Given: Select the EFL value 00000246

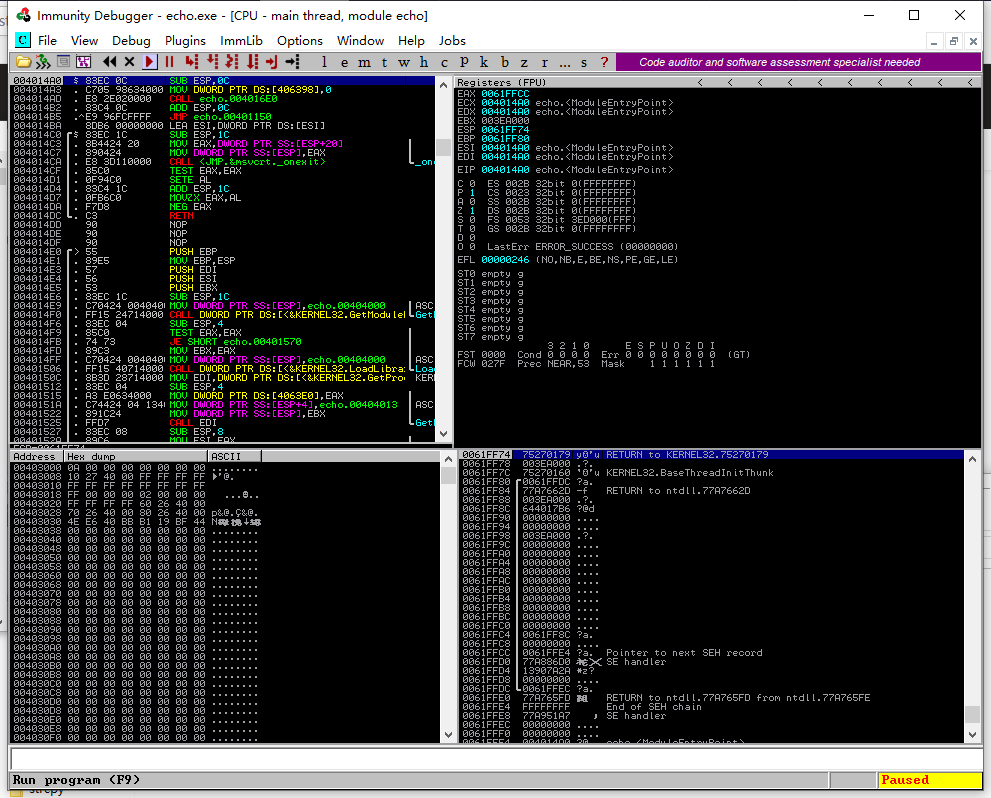Looking at the screenshot, I should 505,260.
